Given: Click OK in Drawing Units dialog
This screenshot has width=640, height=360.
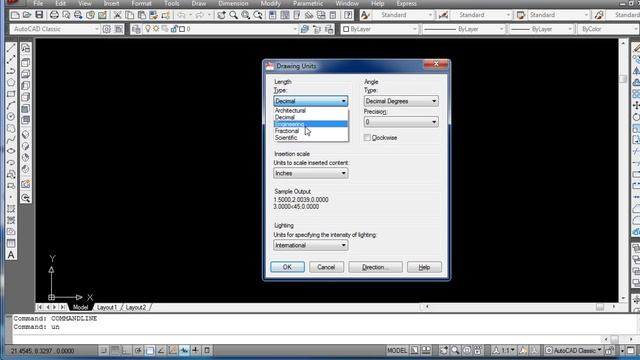Looking at the screenshot, I should (287, 267).
